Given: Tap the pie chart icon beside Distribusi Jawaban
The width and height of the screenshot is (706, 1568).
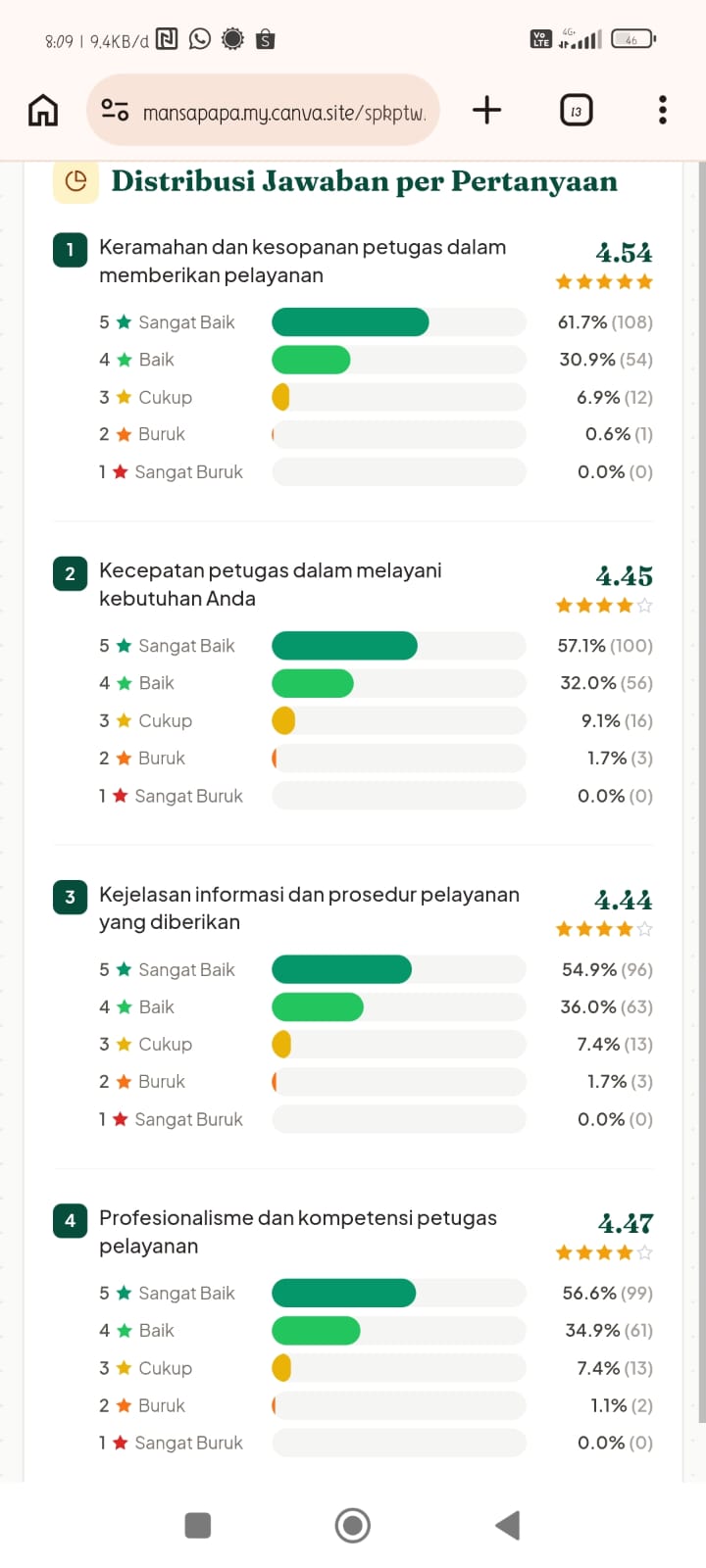Looking at the screenshot, I should coord(76,181).
